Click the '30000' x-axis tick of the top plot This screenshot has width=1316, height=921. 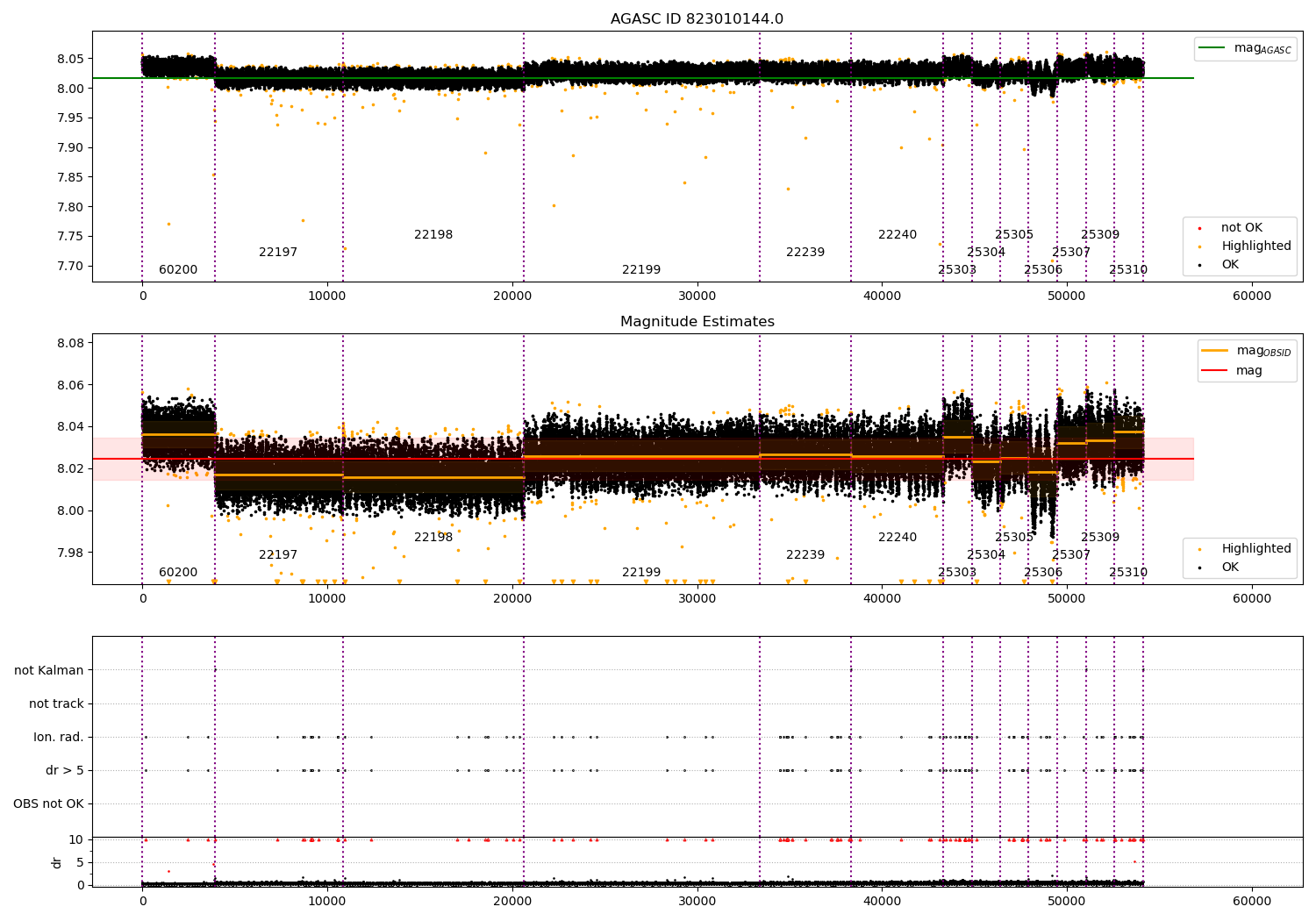697,296
